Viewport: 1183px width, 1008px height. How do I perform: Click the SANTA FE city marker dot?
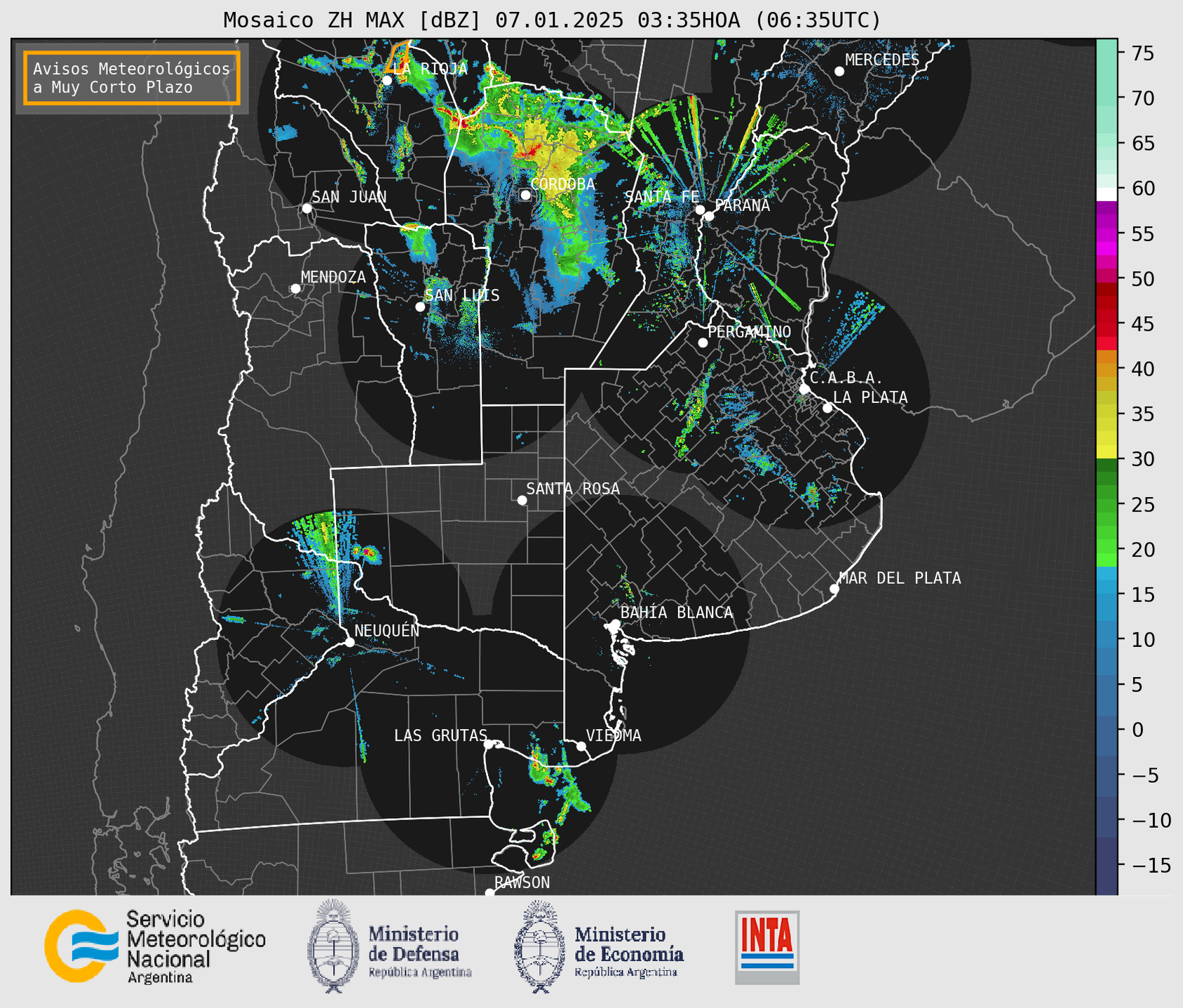click(x=700, y=210)
